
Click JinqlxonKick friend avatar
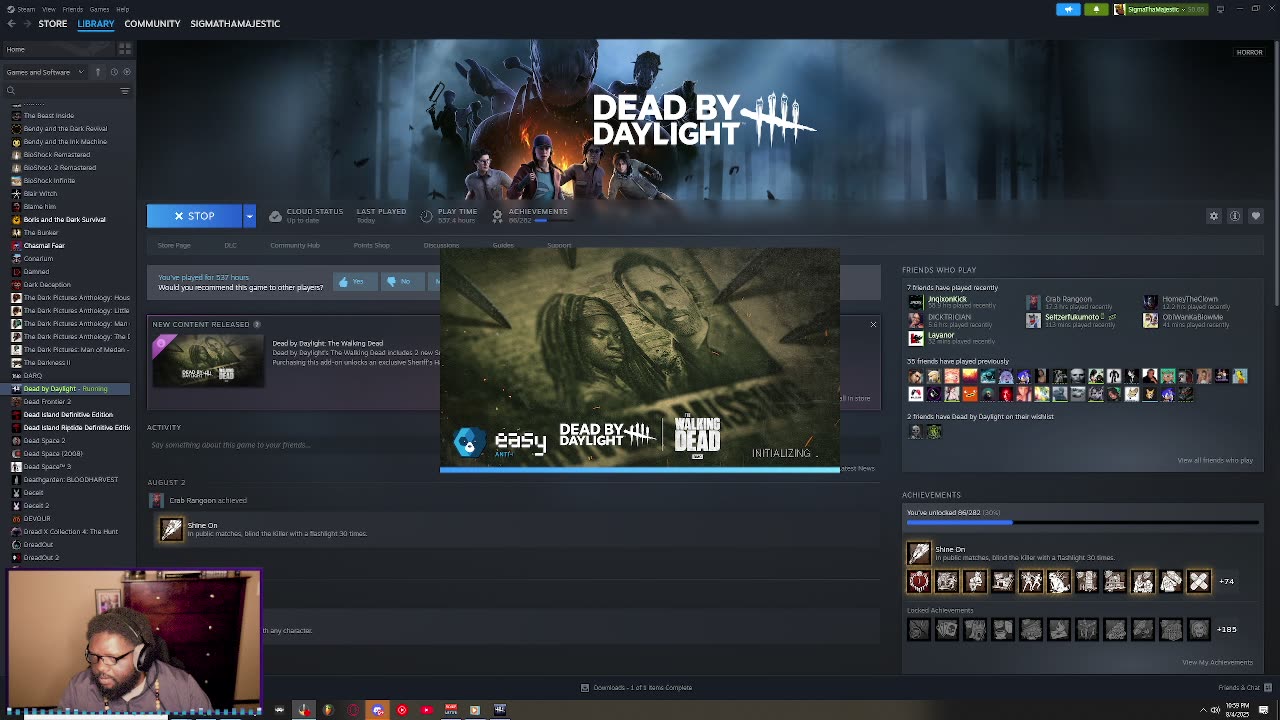coord(916,301)
